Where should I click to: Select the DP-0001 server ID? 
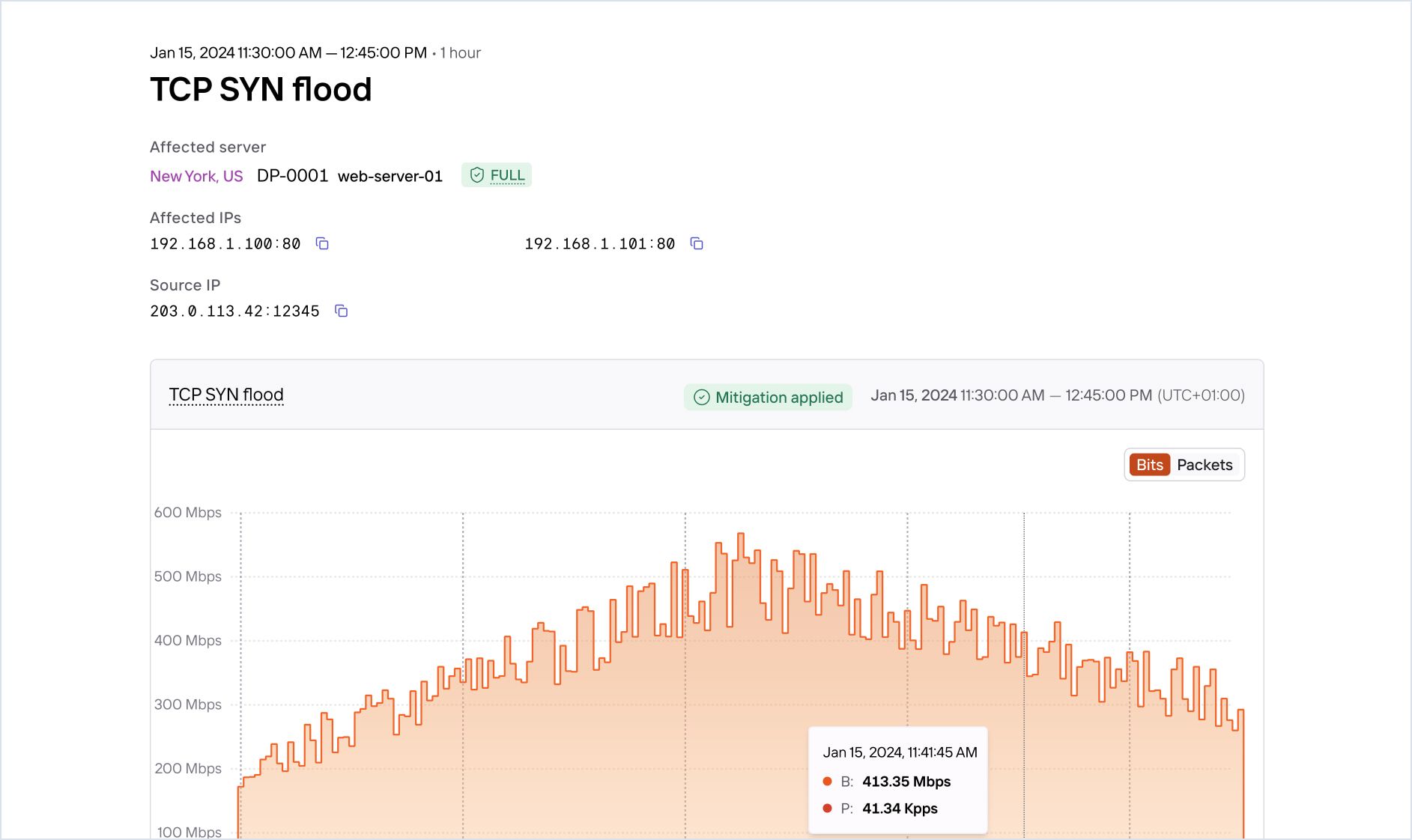pos(292,176)
